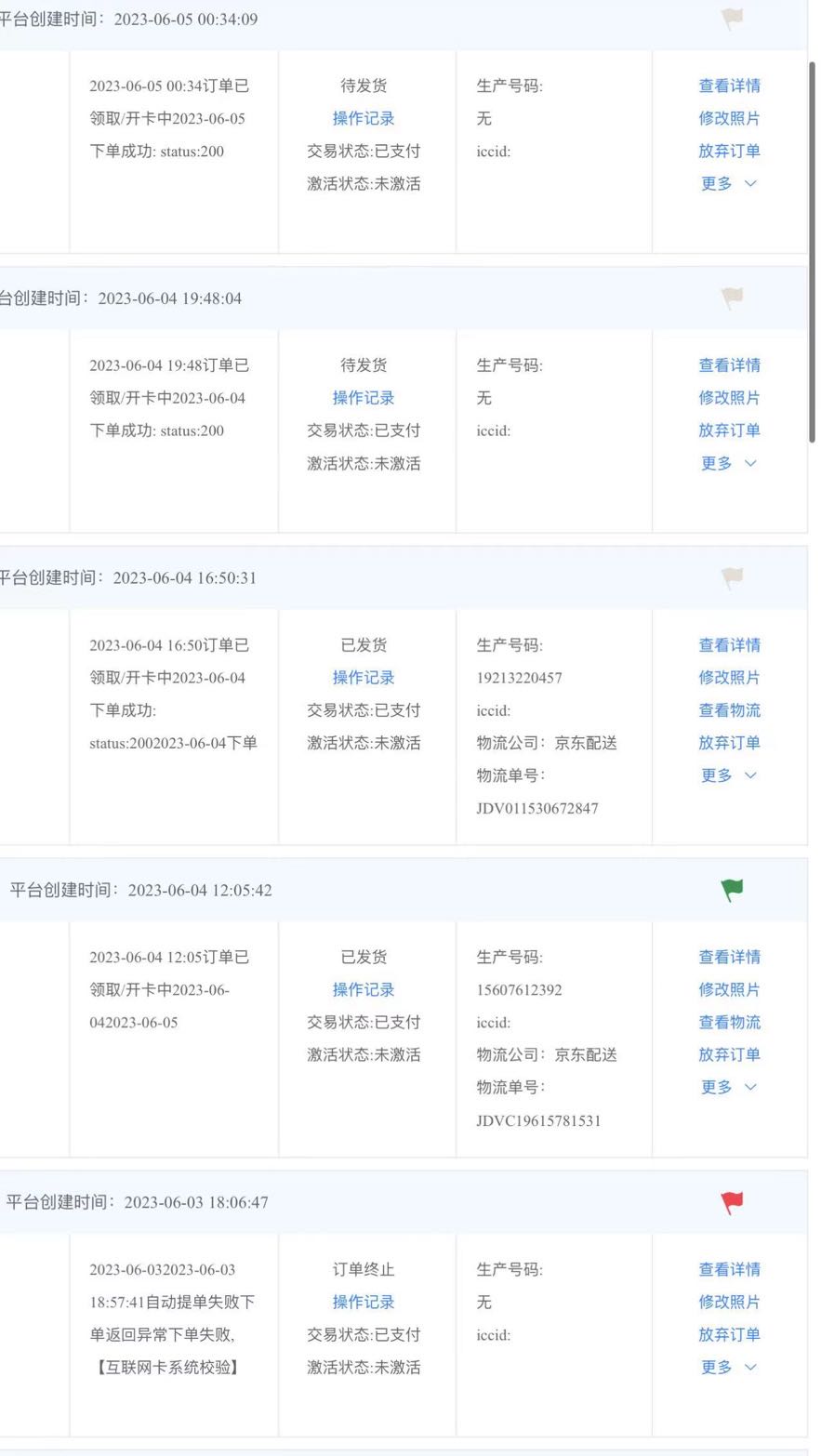Toggle the flag on the 2023-06-04 19:48:04 order

(x=733, y=298)
